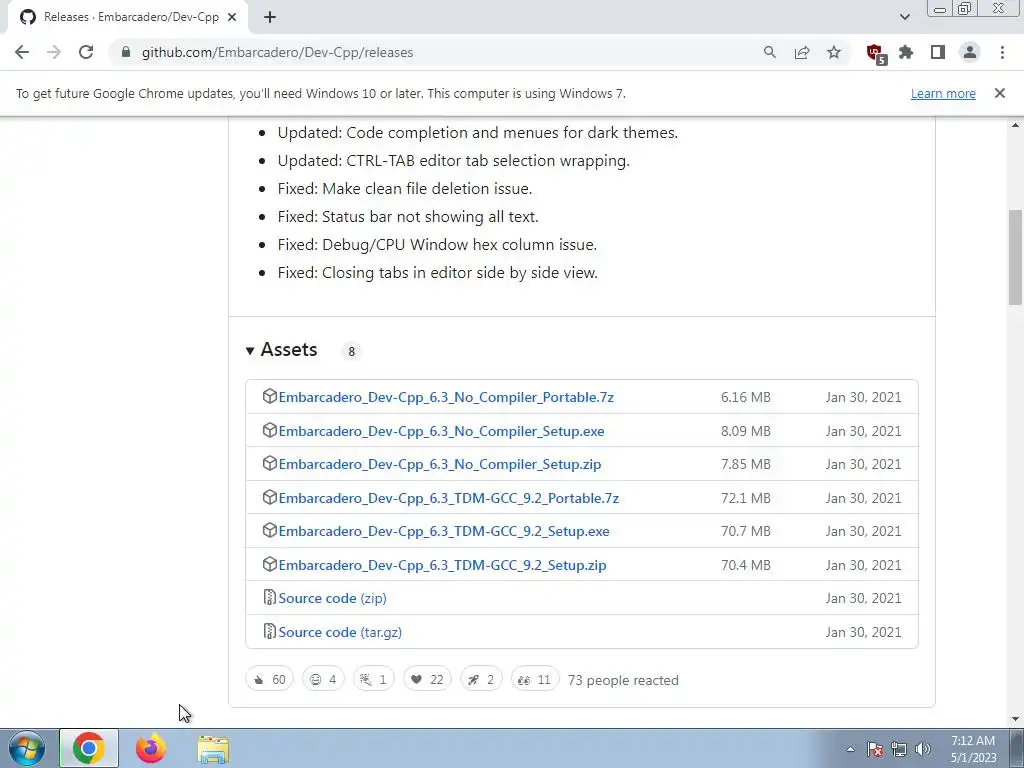Share this page via the share icon
This screenshot has width=1024, height=768.
click(802, 52)
